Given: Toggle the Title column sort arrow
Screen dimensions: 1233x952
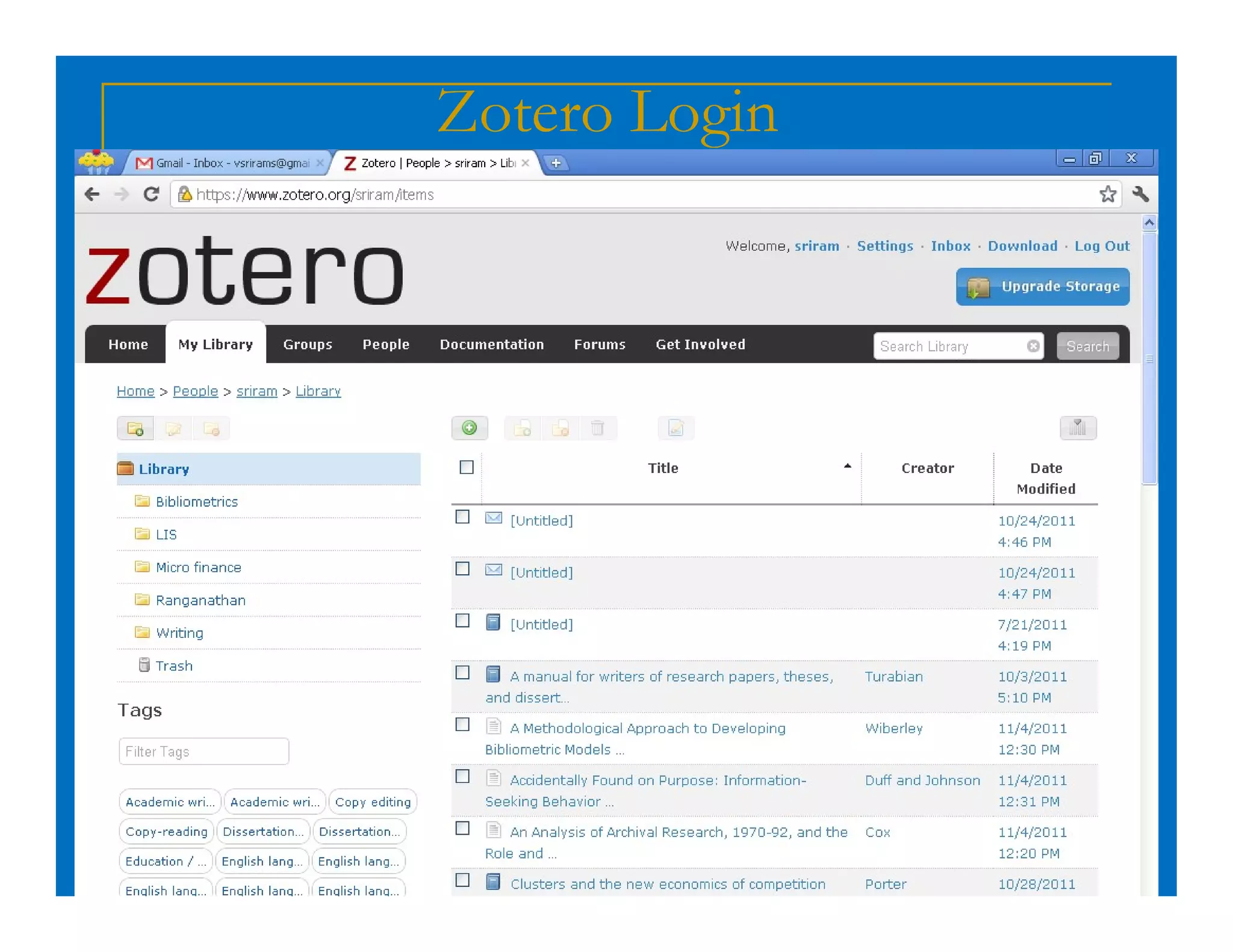Looking at the screenshot, I should pyautogui.click(x=847, y=466).
